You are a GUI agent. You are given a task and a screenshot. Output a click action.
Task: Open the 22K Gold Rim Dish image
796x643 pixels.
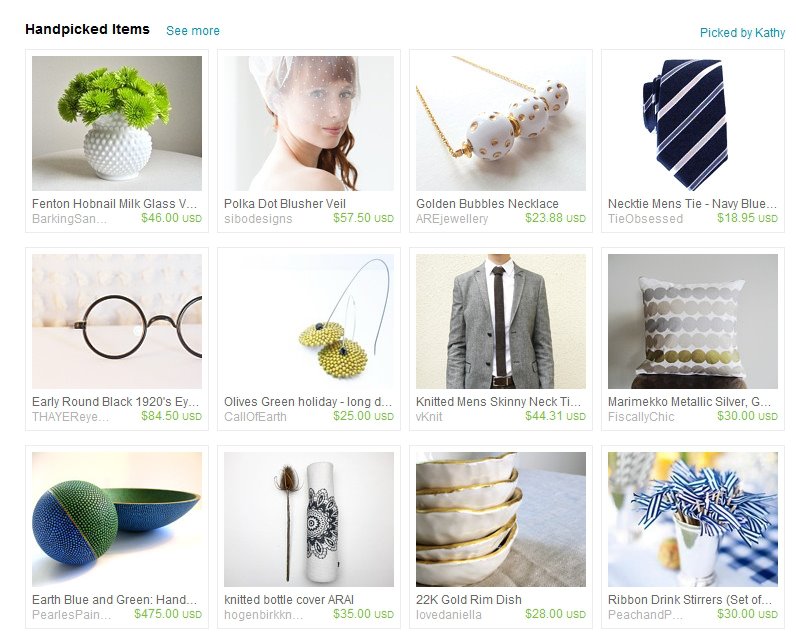click(x=501, y=519)
